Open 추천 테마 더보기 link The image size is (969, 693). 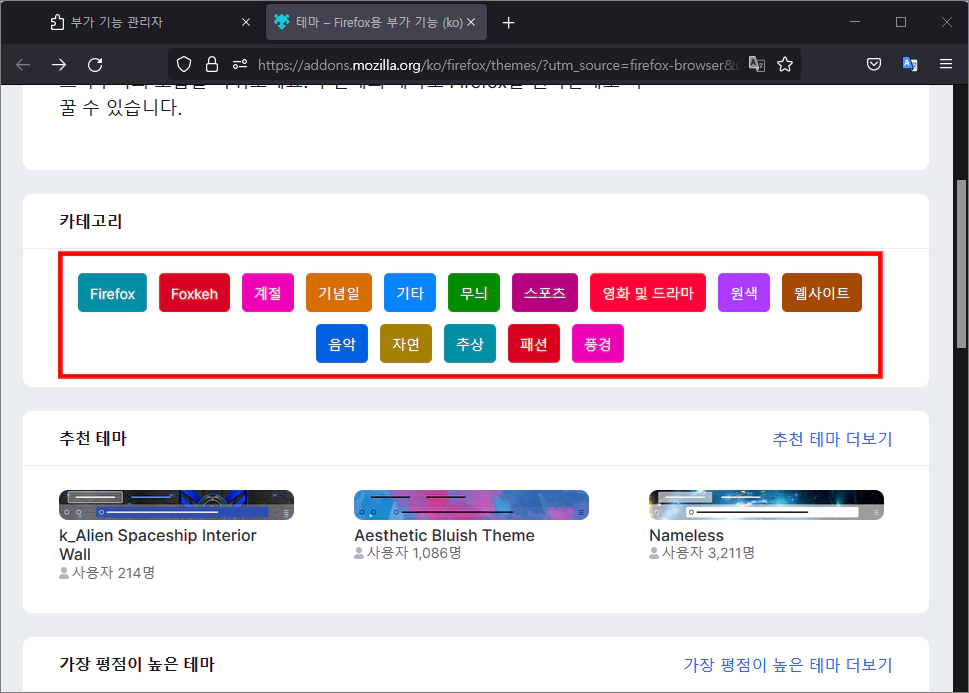pos(832,439)
